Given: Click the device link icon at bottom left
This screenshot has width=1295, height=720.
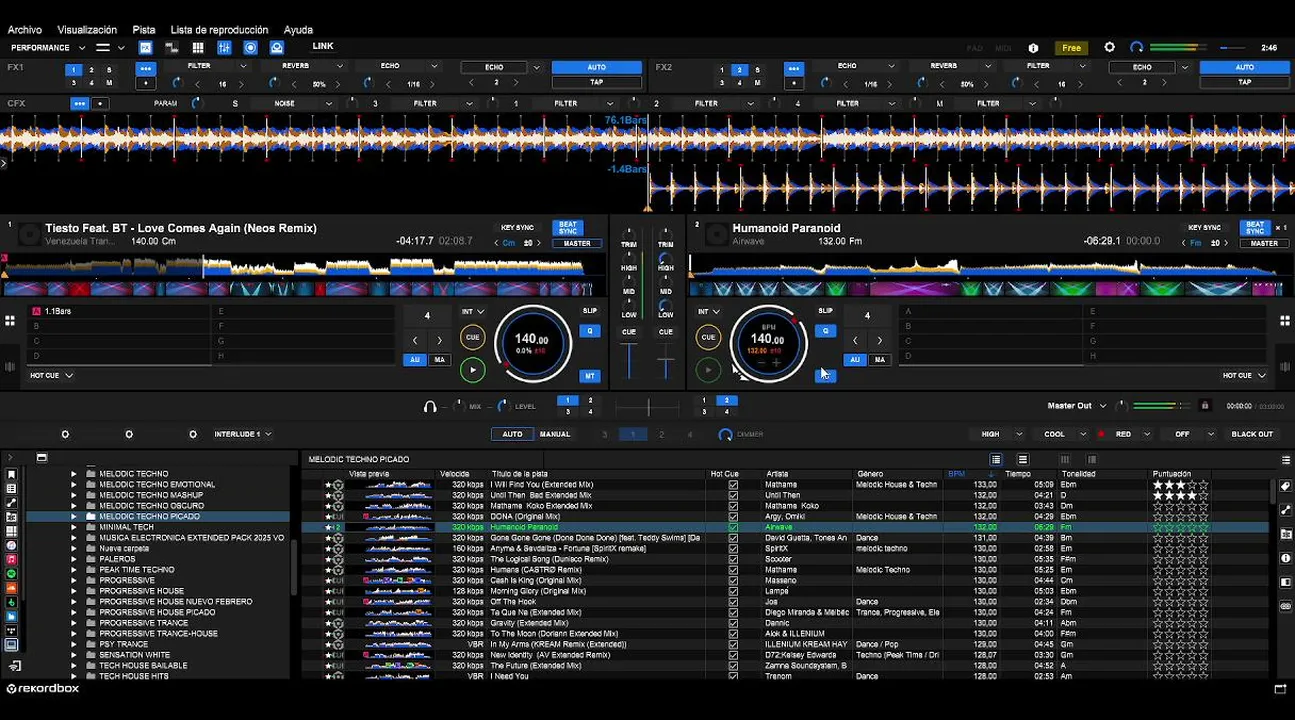Looking at the screenshot, I should point(15,666).
